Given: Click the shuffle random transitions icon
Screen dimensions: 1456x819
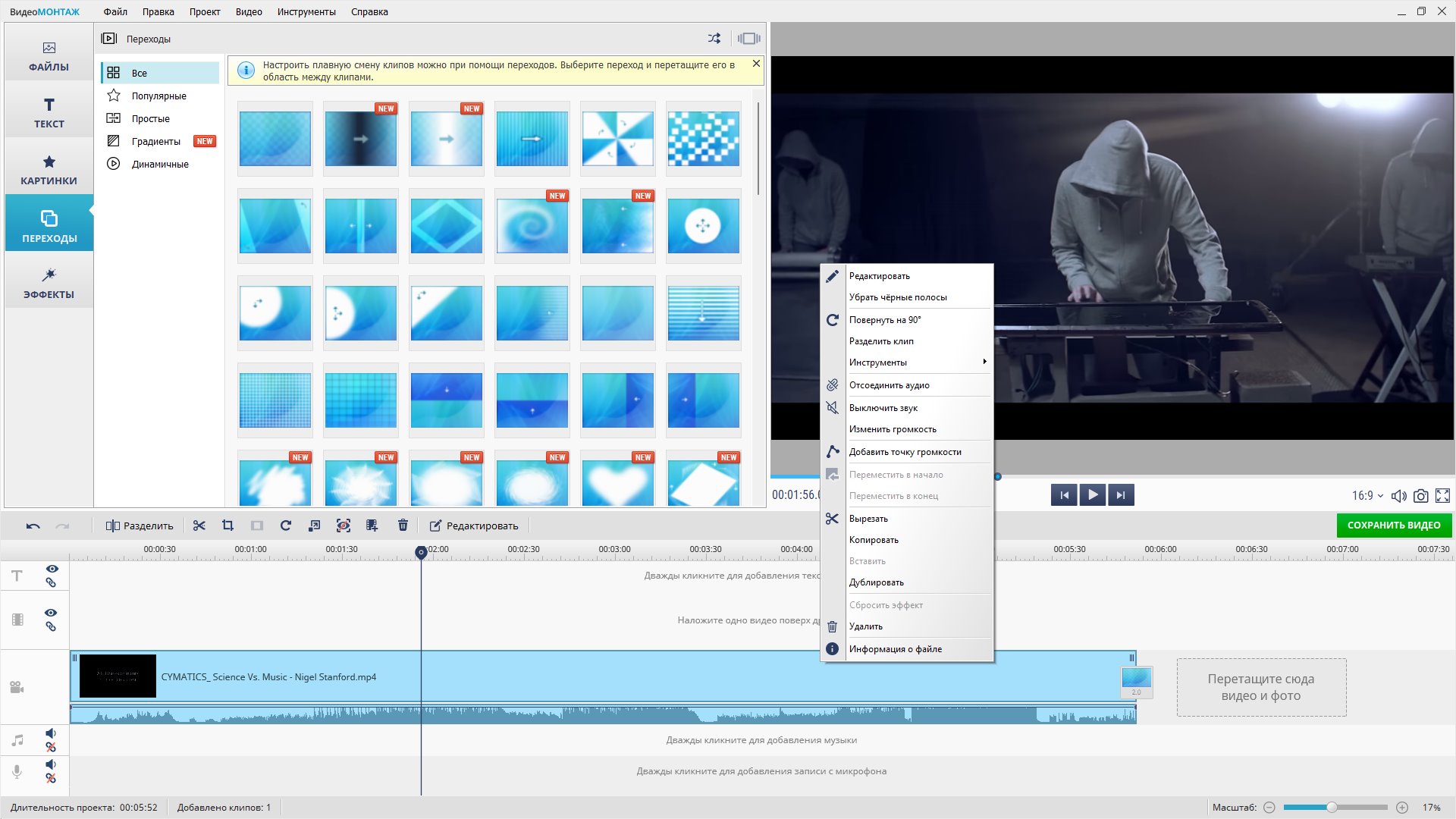Looking at the screenshot, I should coord(714,39).
